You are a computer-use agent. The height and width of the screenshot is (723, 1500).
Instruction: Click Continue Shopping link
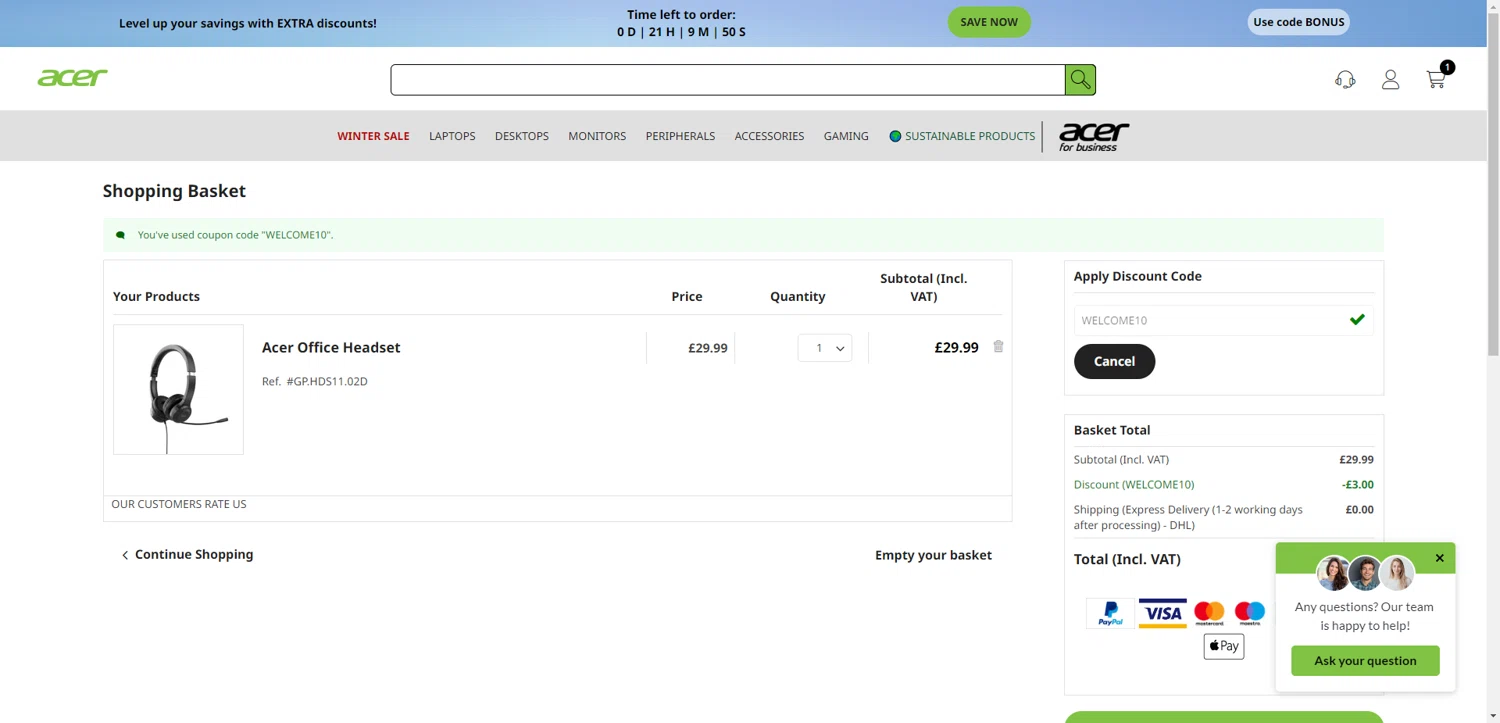click(x=187, y=554)
